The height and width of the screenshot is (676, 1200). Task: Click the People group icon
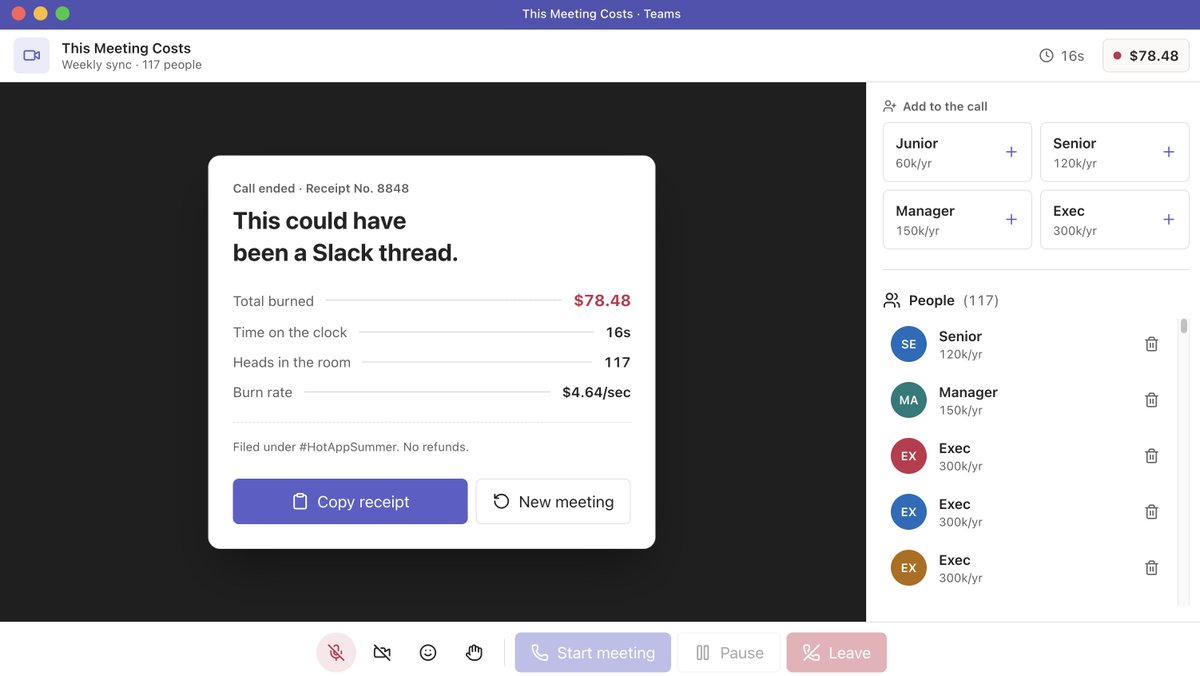(x=892, y=300)
